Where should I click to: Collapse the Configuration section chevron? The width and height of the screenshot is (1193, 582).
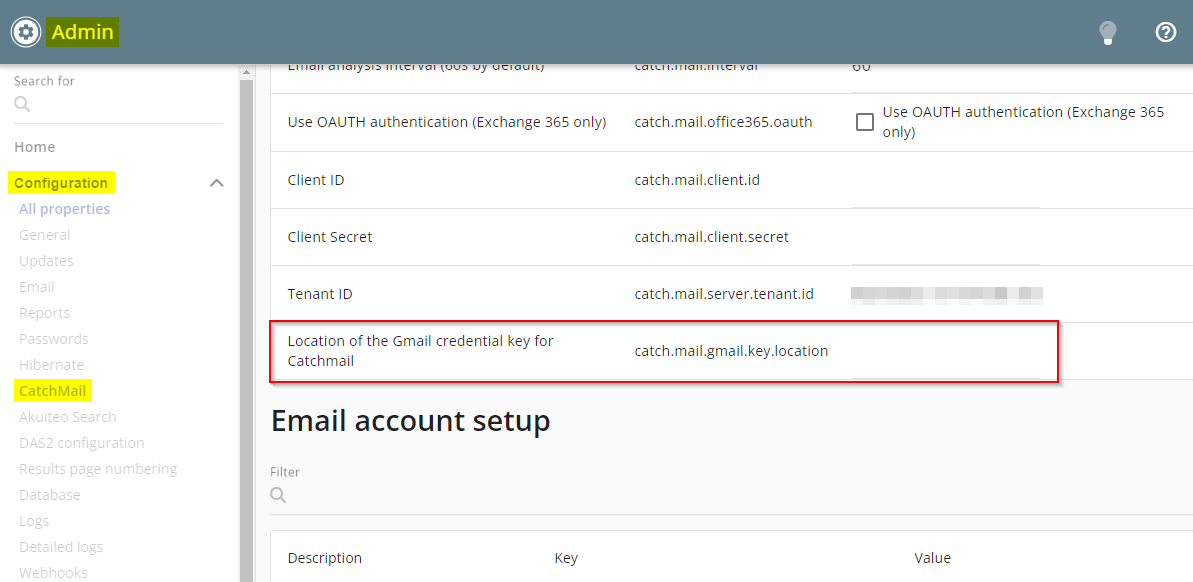(x=216, y=183)
